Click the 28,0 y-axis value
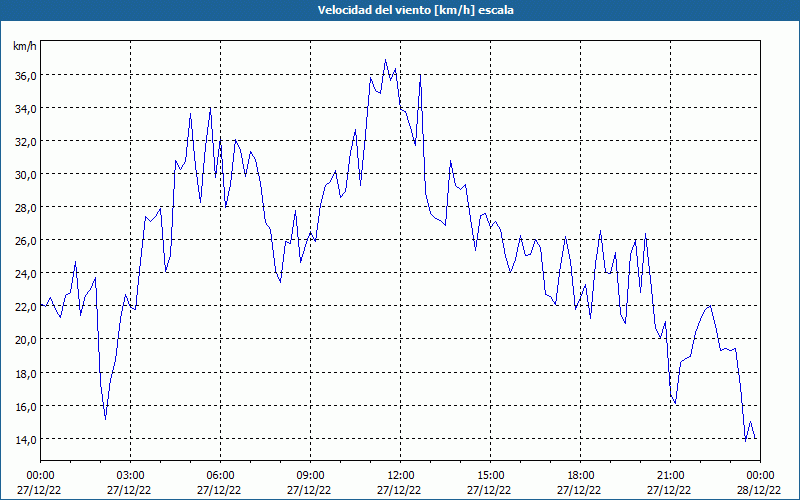The height and width of the screenshot is (500, 800). (26, 208)
